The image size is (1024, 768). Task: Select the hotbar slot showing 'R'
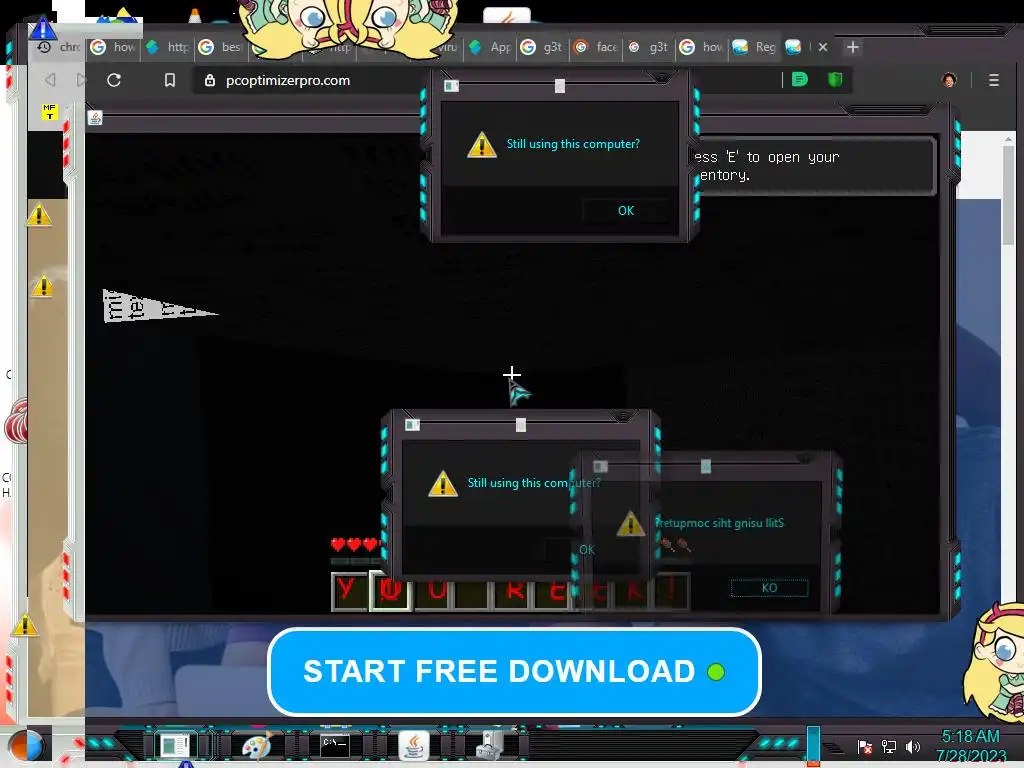click(x=515, y=591)
